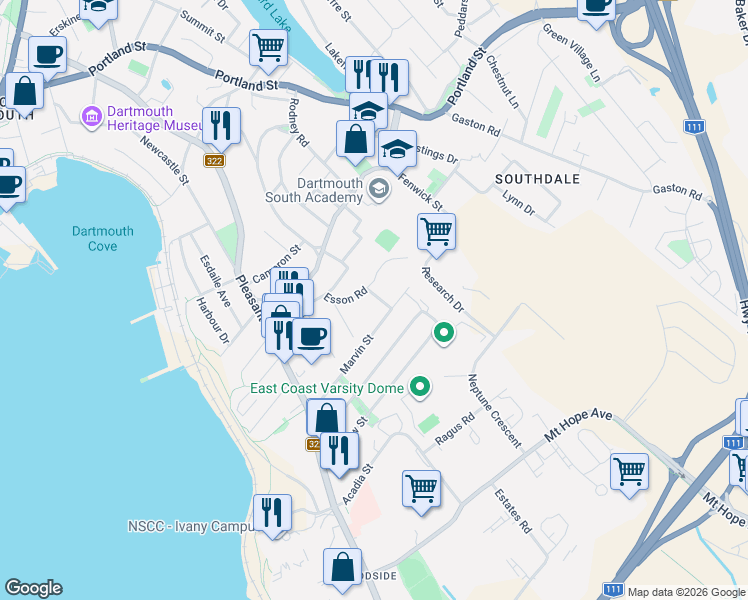748x600 pixels.
Task: Click the East Coast Varsity Dome label
Action: click(x=327, y=388)
